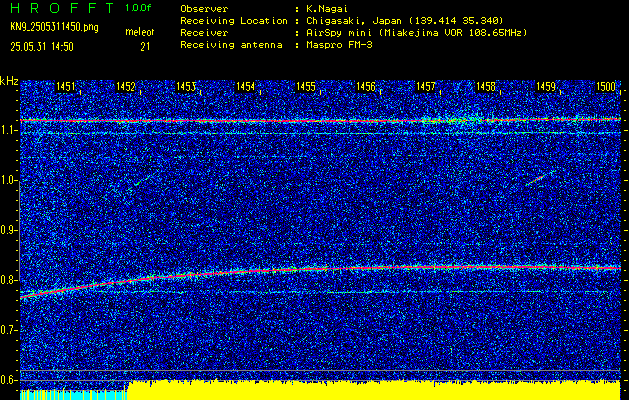Click the meteor echo streak near 1452
629x400 pixels.
tap(144, 179)
